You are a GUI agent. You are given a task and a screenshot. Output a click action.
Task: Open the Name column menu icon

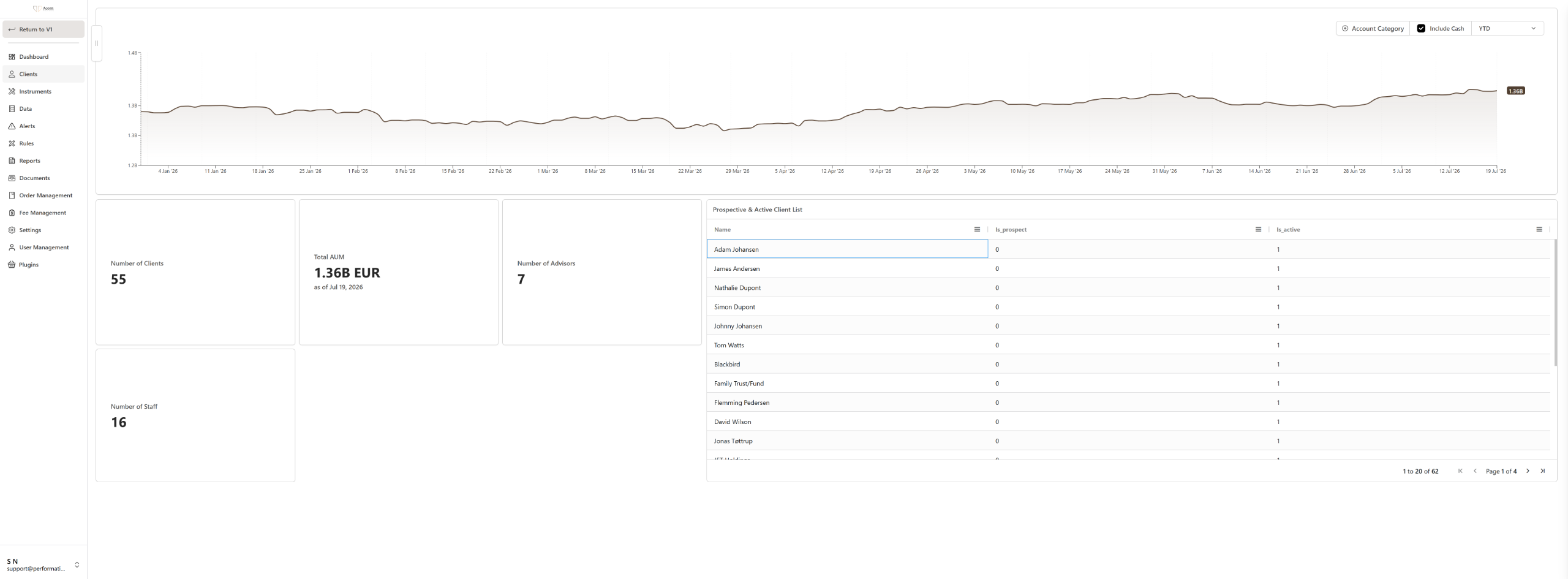(x=977, y=230)
